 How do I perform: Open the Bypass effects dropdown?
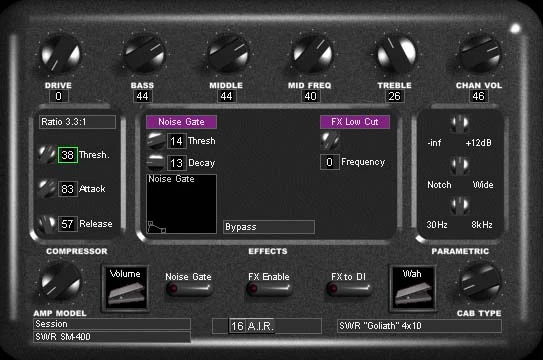tap(269, 227)
